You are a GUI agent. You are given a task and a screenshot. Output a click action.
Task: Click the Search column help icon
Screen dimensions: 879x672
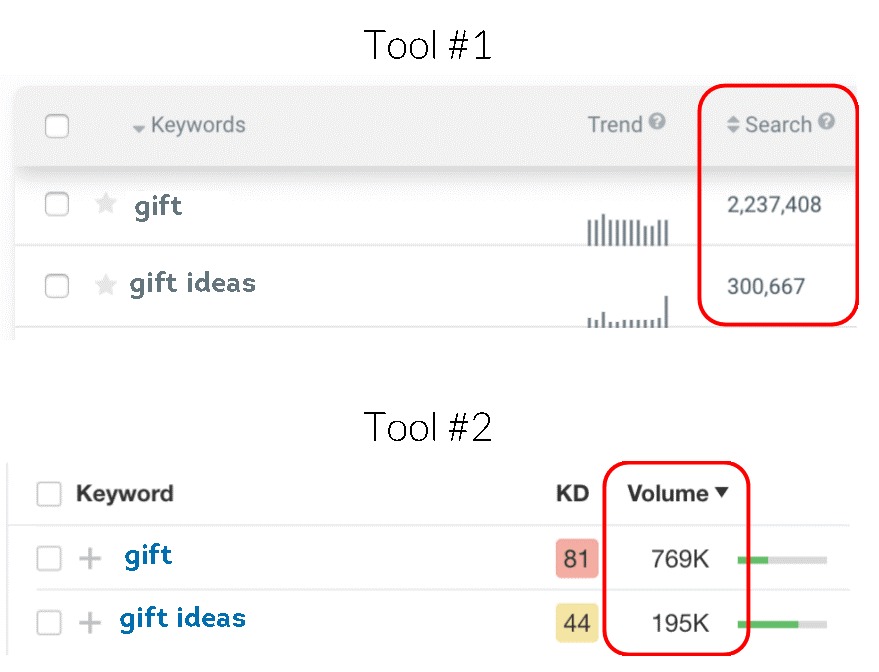click(826, 122)
